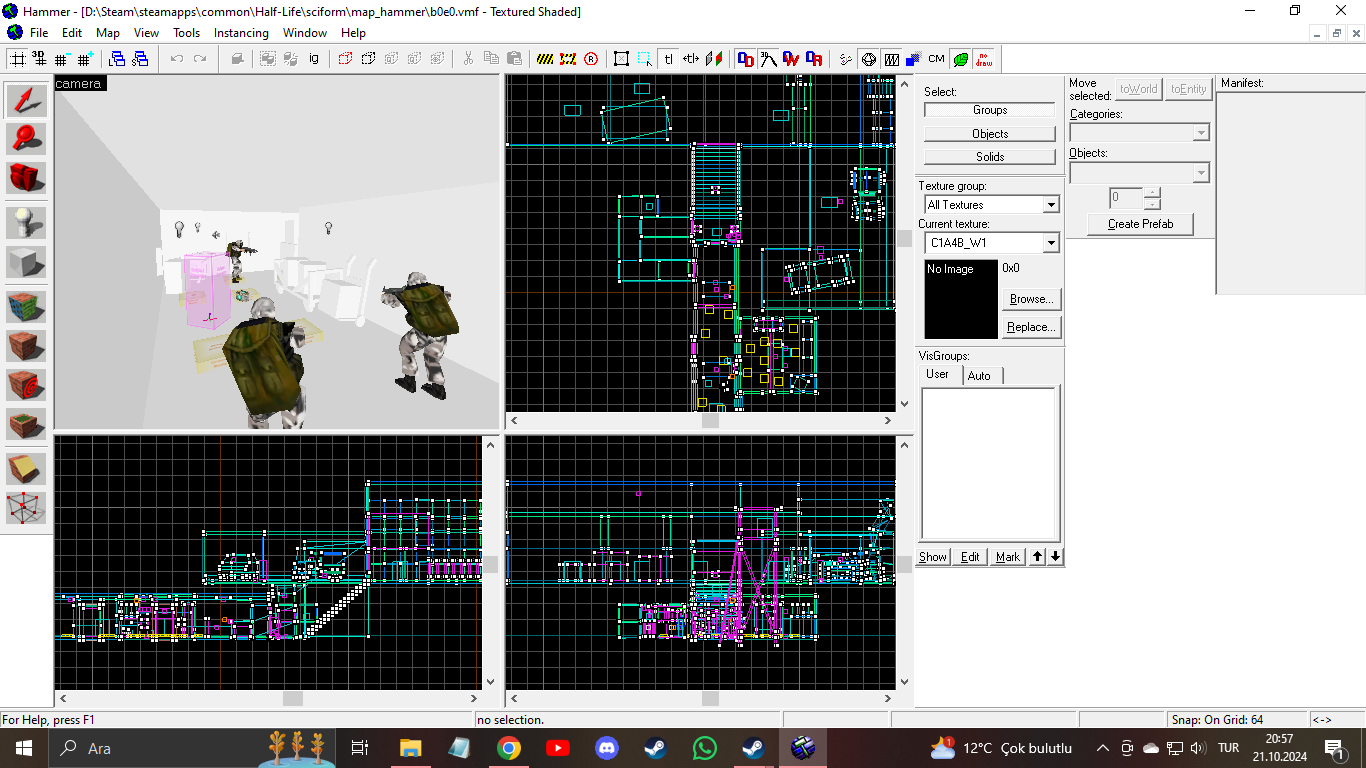Select the Block tool (gray cube)

[27, 262]
